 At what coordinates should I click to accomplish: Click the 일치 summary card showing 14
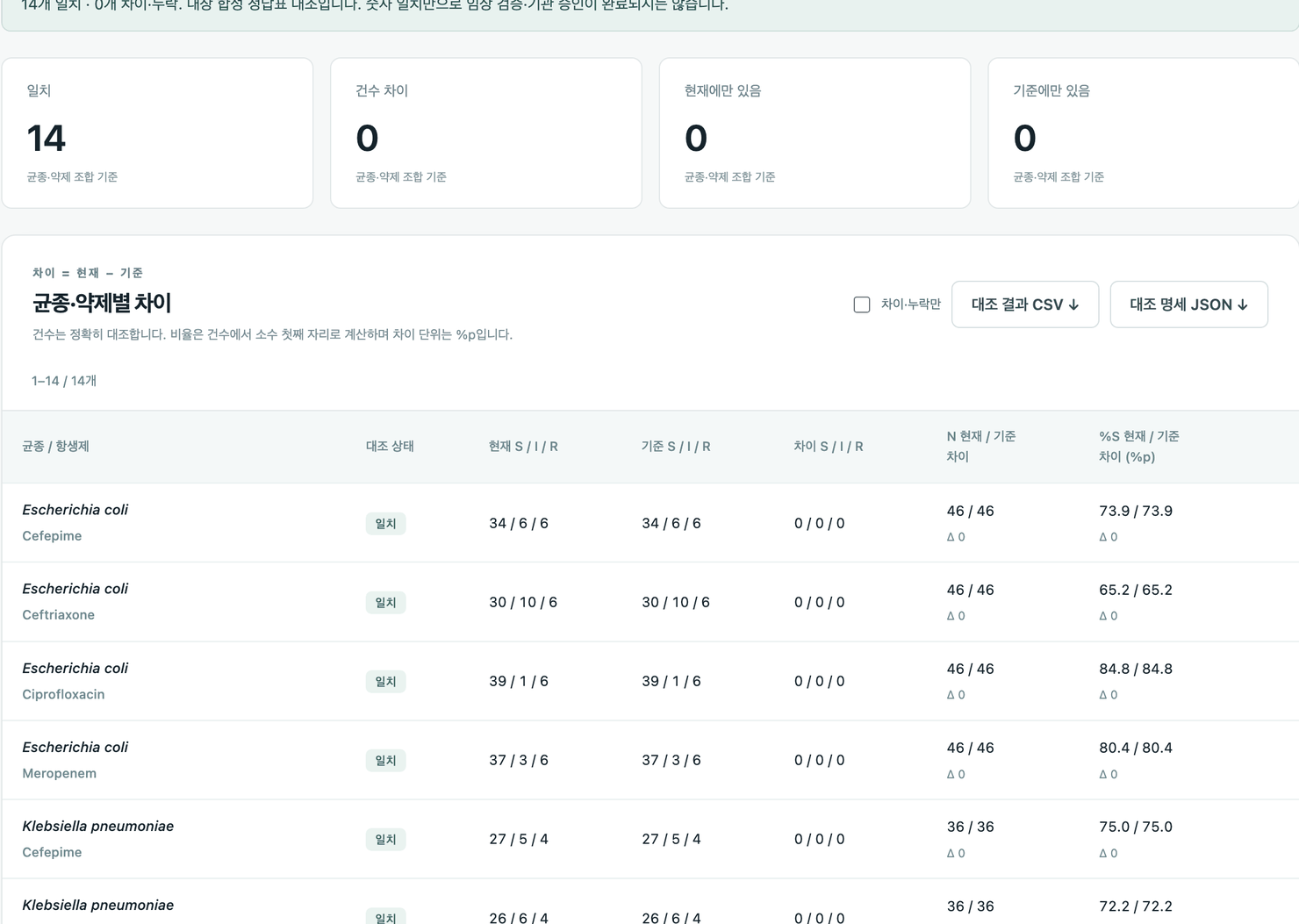click(x=157, y=133)
